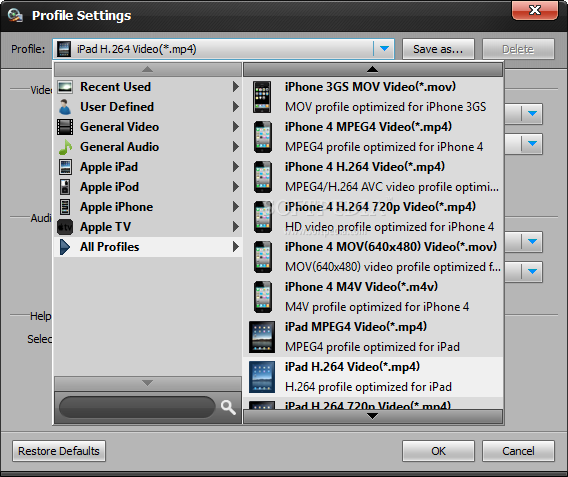Click the iPhone 3GS MOV Video phone icon
The image size is (568, 477).
tap(262, 97)
